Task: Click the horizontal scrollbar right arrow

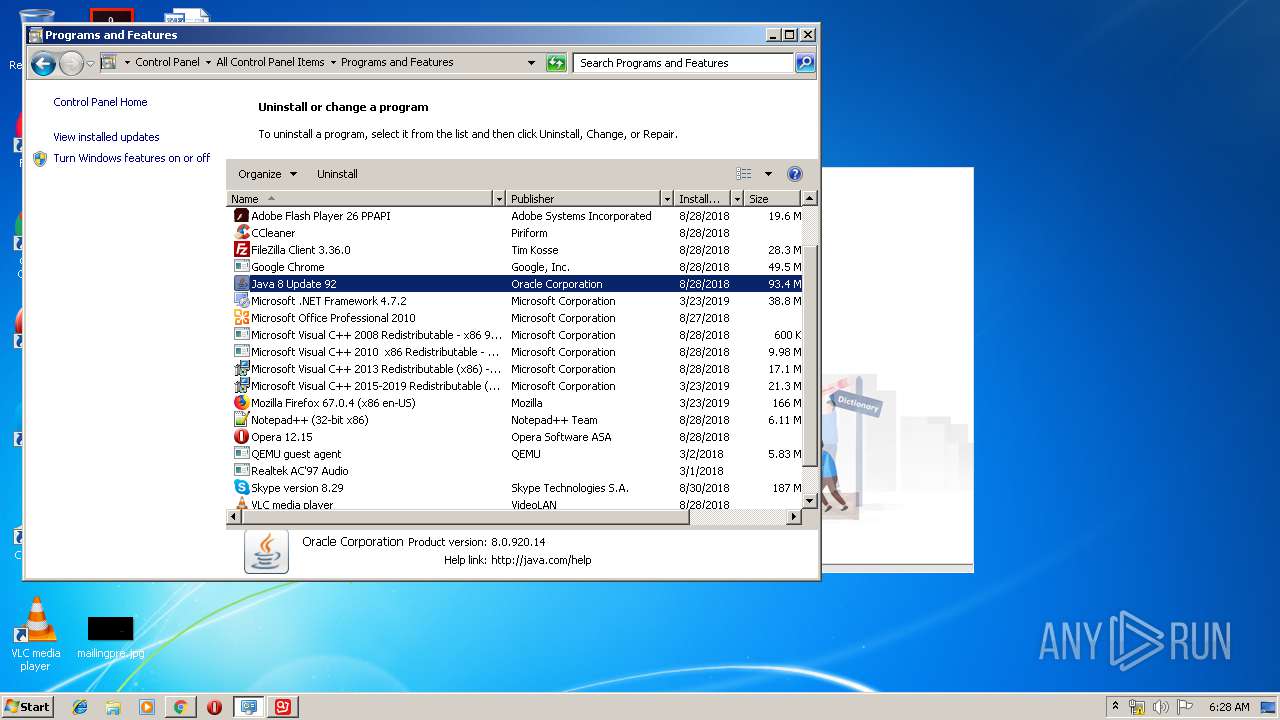Action: [794, 517]
